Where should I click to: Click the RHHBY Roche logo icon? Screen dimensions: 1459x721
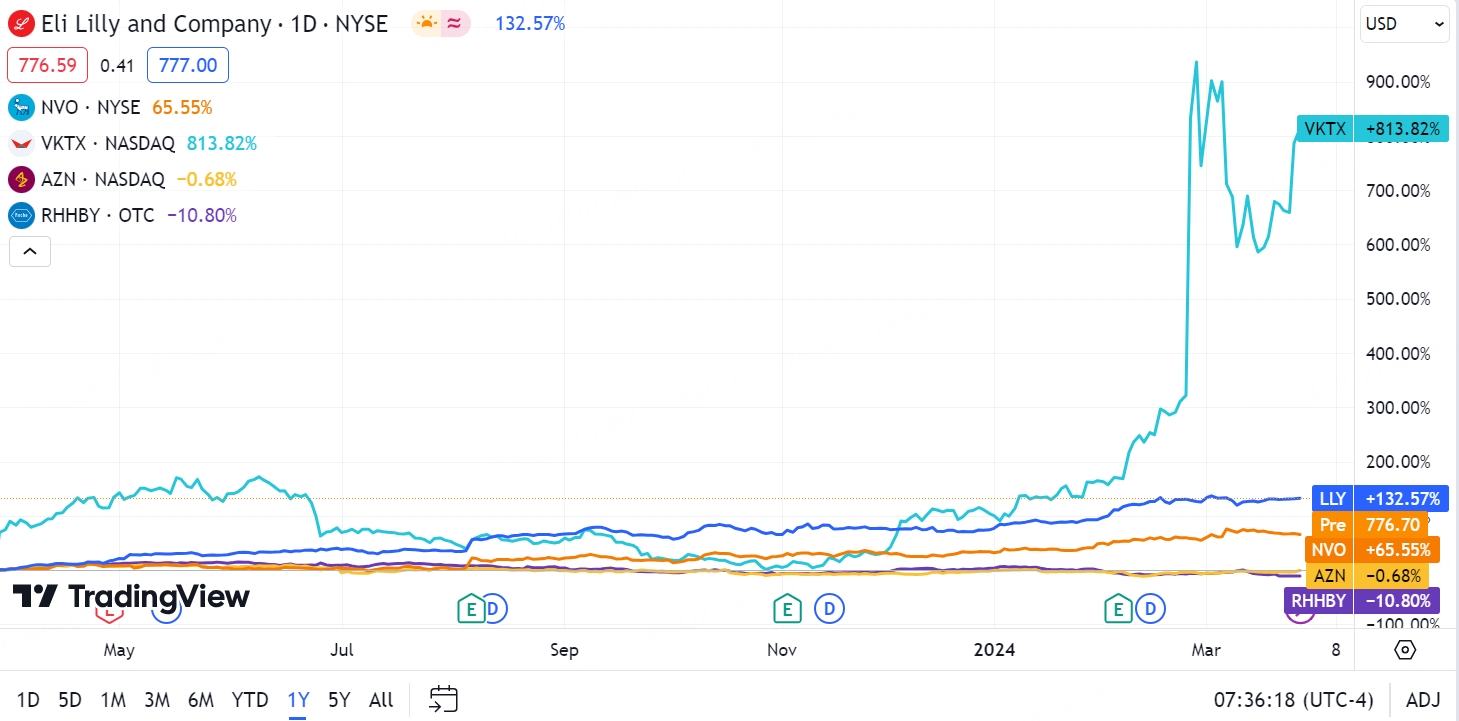click(20, 215)
